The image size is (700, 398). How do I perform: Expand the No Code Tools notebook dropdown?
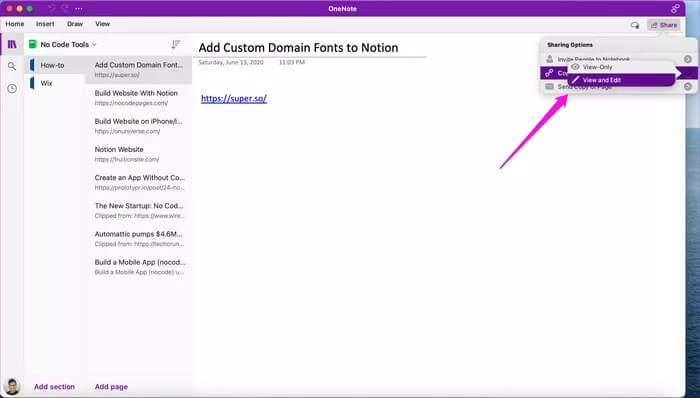click(94, 45)
